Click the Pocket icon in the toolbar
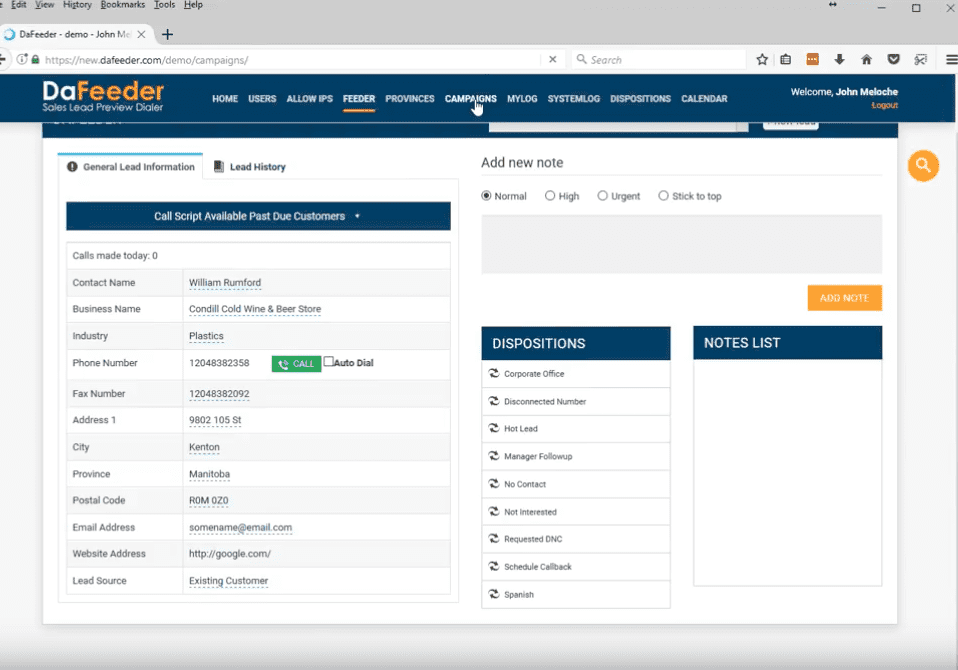958x670 pixels. [893, 60]
